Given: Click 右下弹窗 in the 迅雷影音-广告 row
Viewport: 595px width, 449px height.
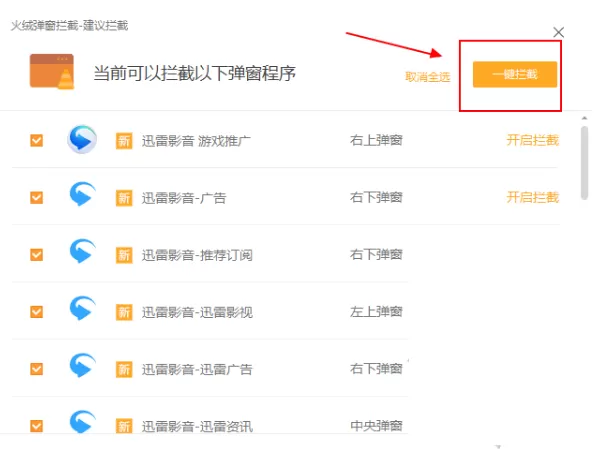Looking at the screenshot, I should point(376,197).
